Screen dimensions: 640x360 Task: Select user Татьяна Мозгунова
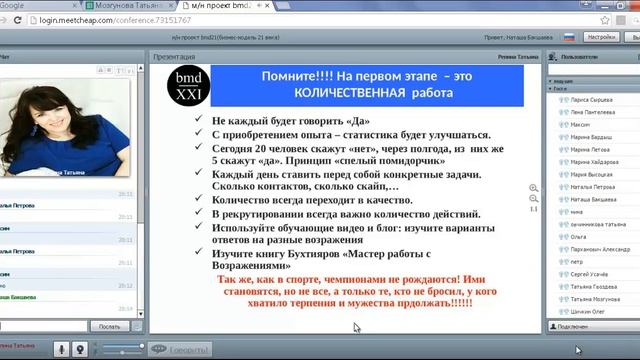point(595,299)
